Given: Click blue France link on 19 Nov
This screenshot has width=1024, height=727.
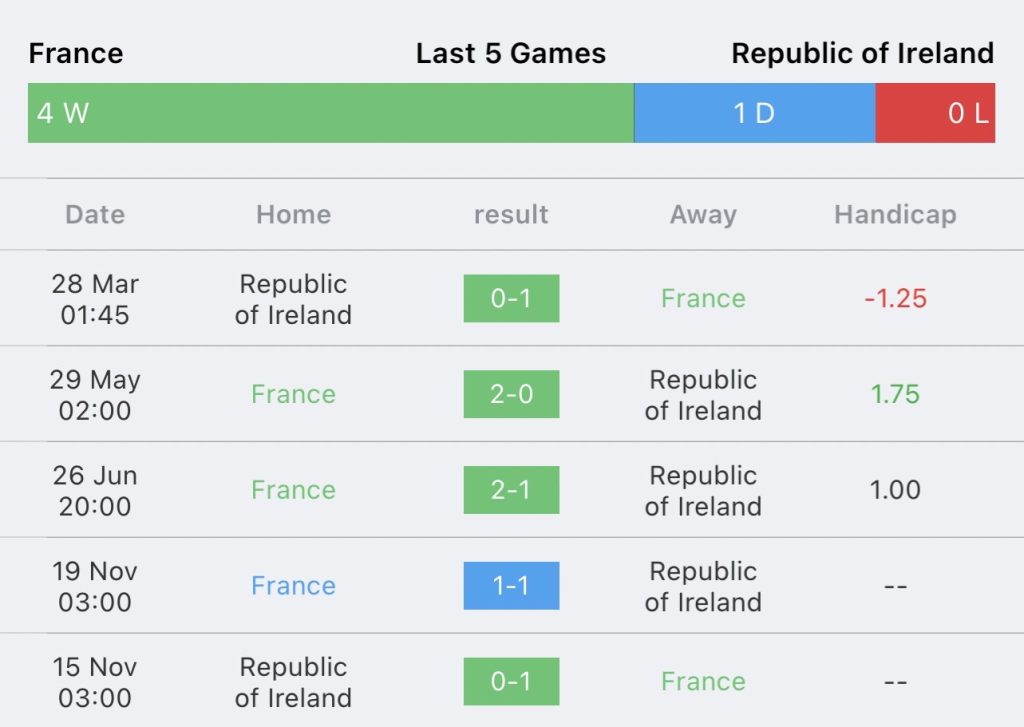Looking at the screenshot, I should point(293,586).
